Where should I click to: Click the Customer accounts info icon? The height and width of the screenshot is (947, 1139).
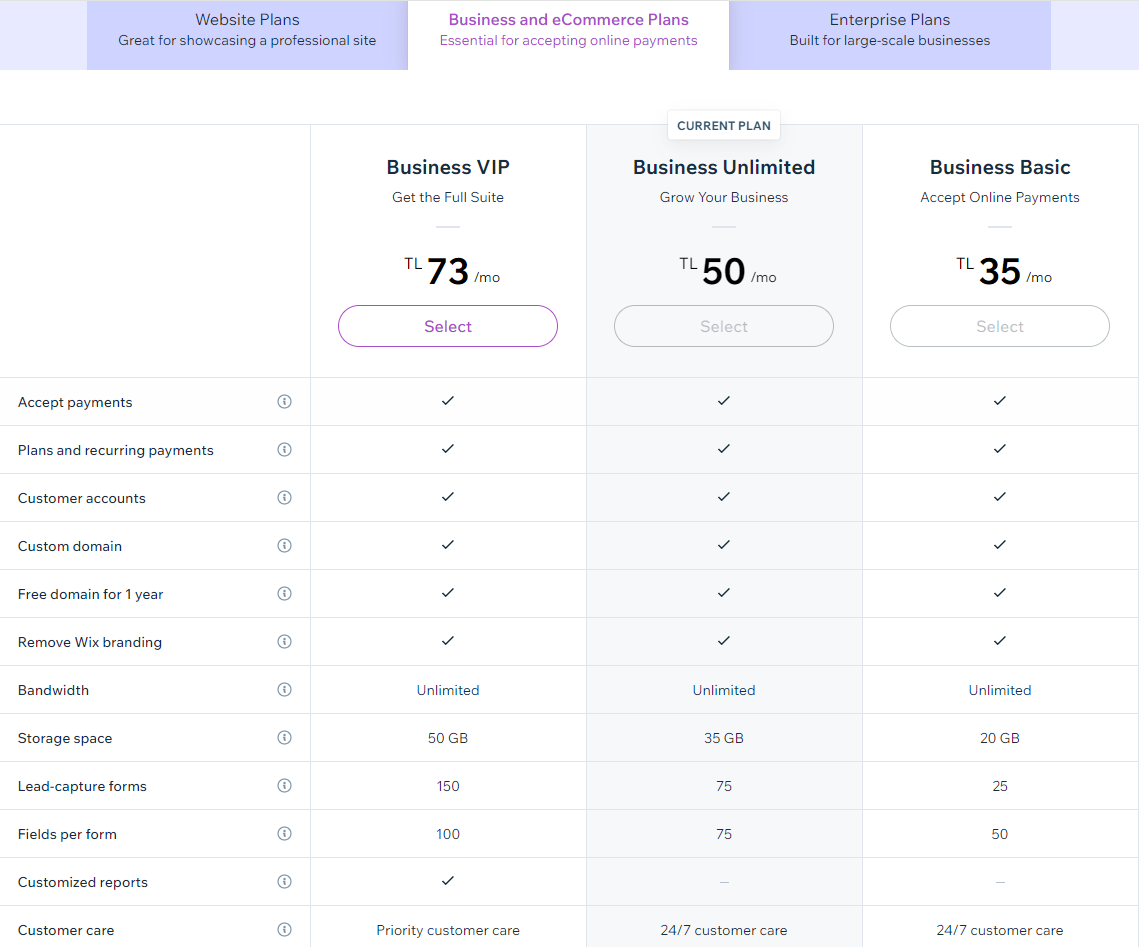284,498
